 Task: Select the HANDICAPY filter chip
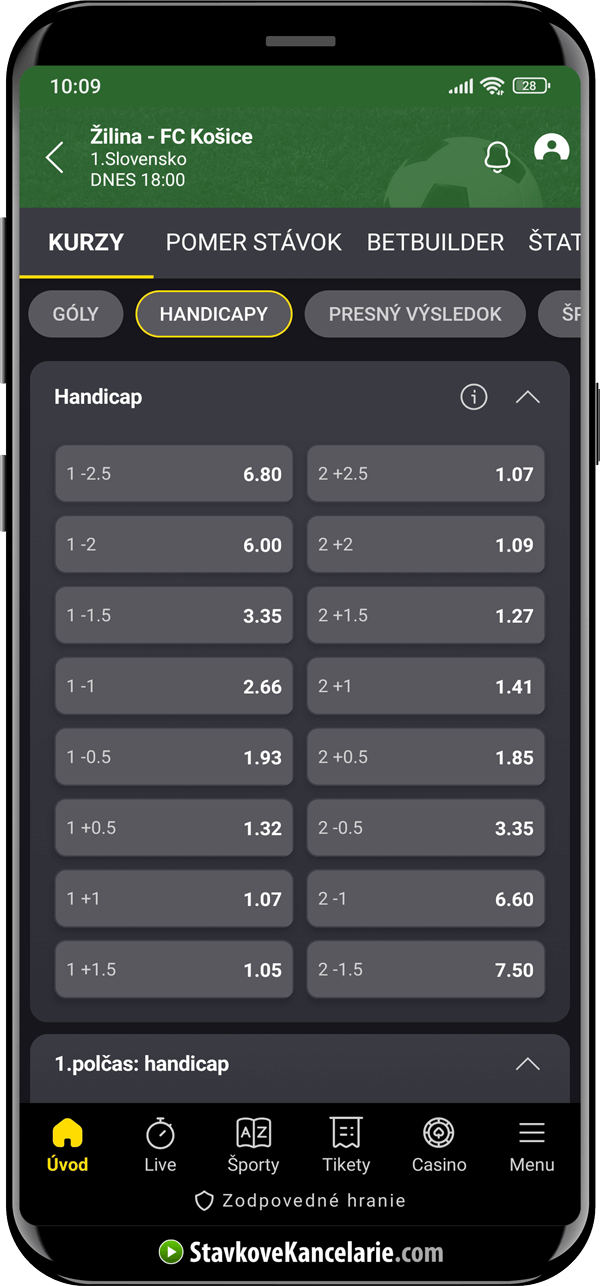pos(214,314)
